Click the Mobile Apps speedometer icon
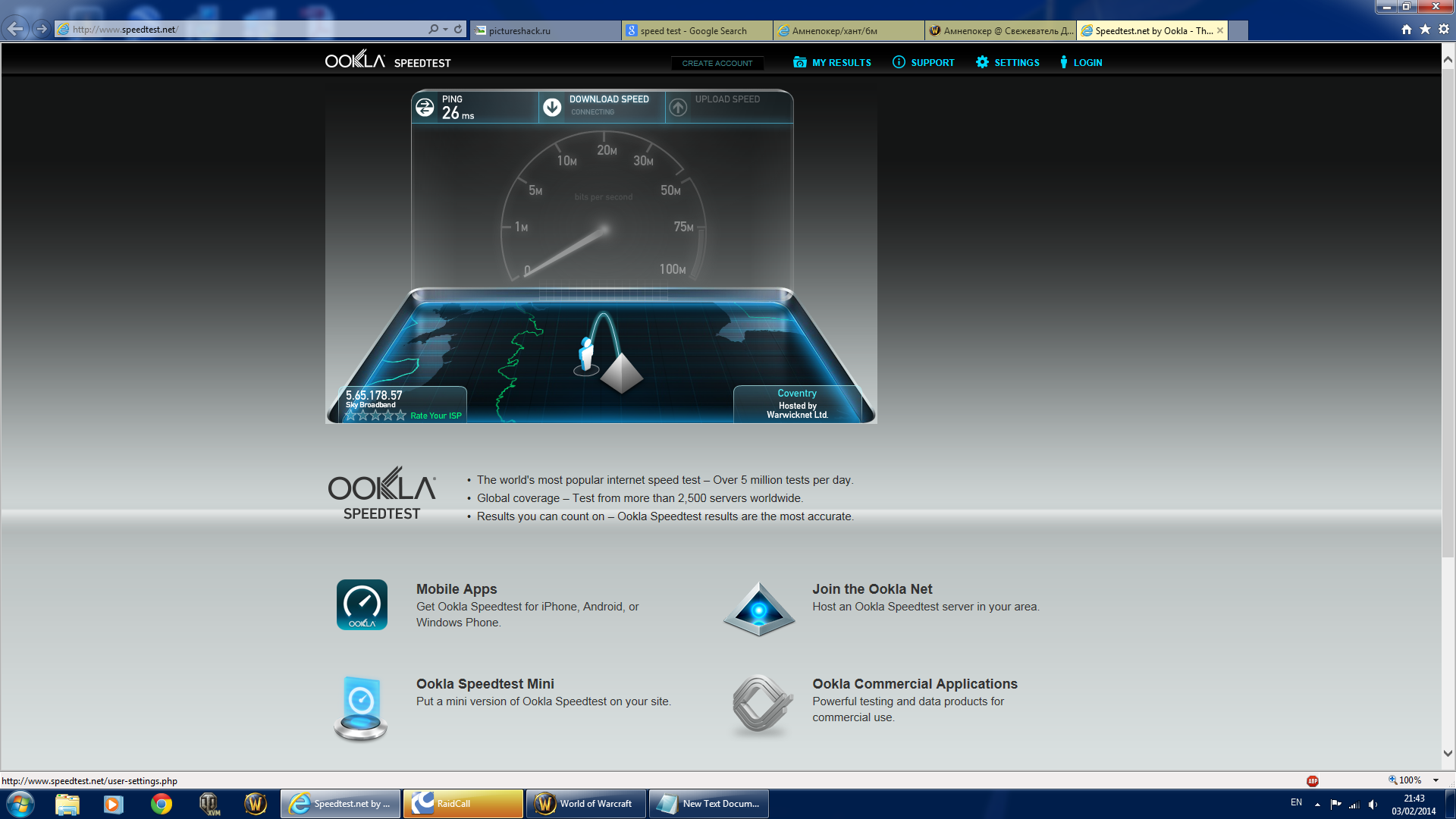The height and width of the screenshot is (819, 1456). click(x=362, y=604)
